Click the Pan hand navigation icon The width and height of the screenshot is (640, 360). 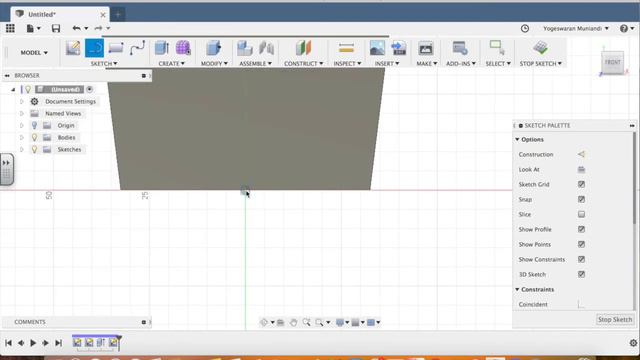pos(293,322)
